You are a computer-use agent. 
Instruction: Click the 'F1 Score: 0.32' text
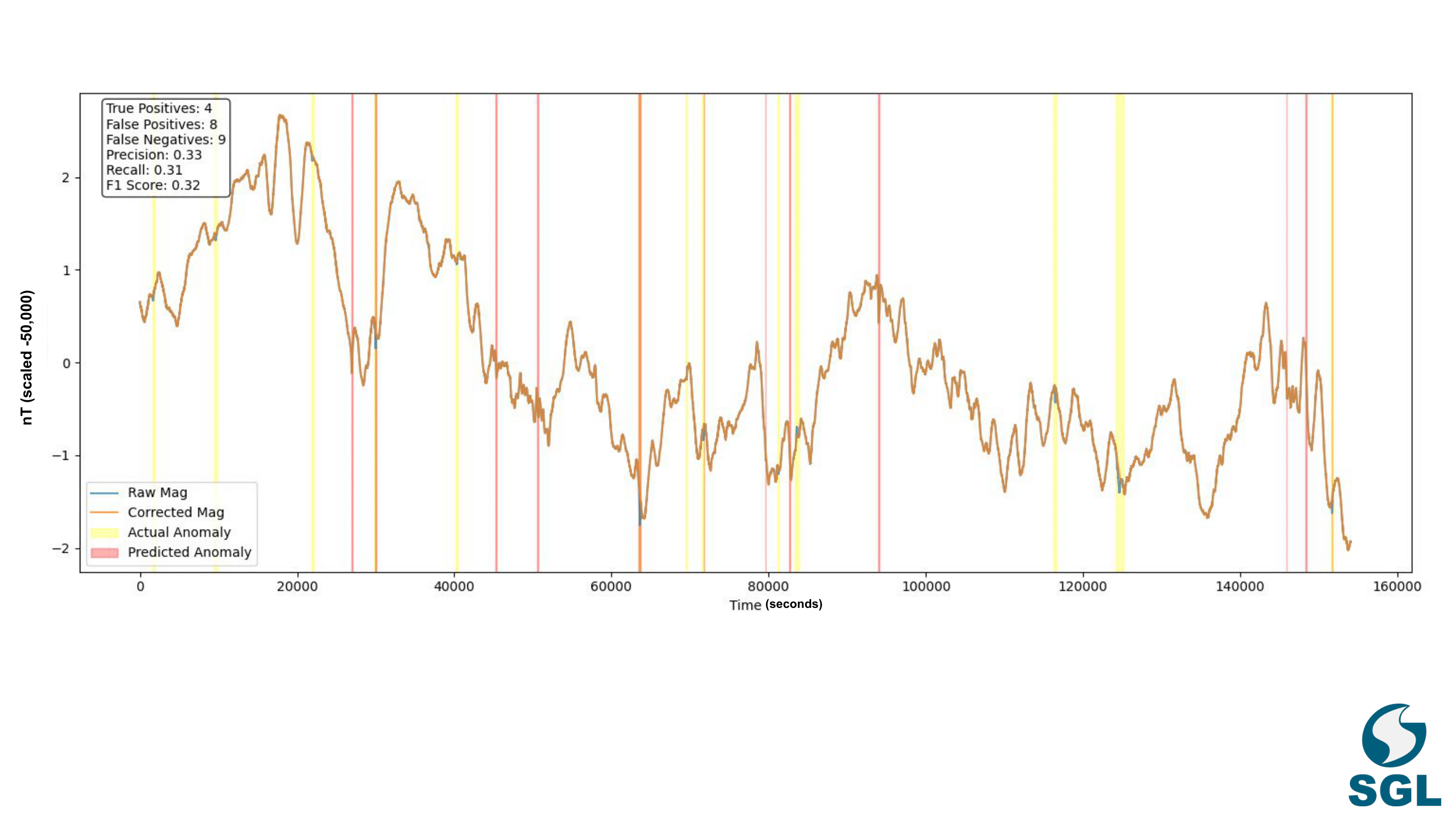click(x=153, y=185)
